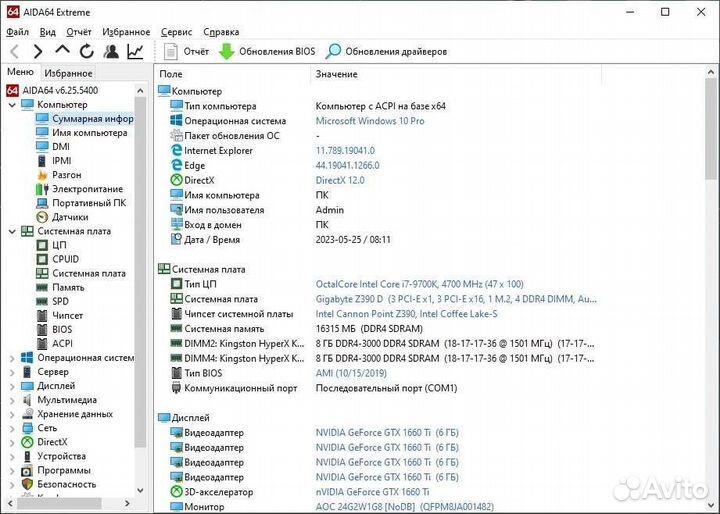
Task: Collapse the Компьютер tree node
Action: pos(12,104)
